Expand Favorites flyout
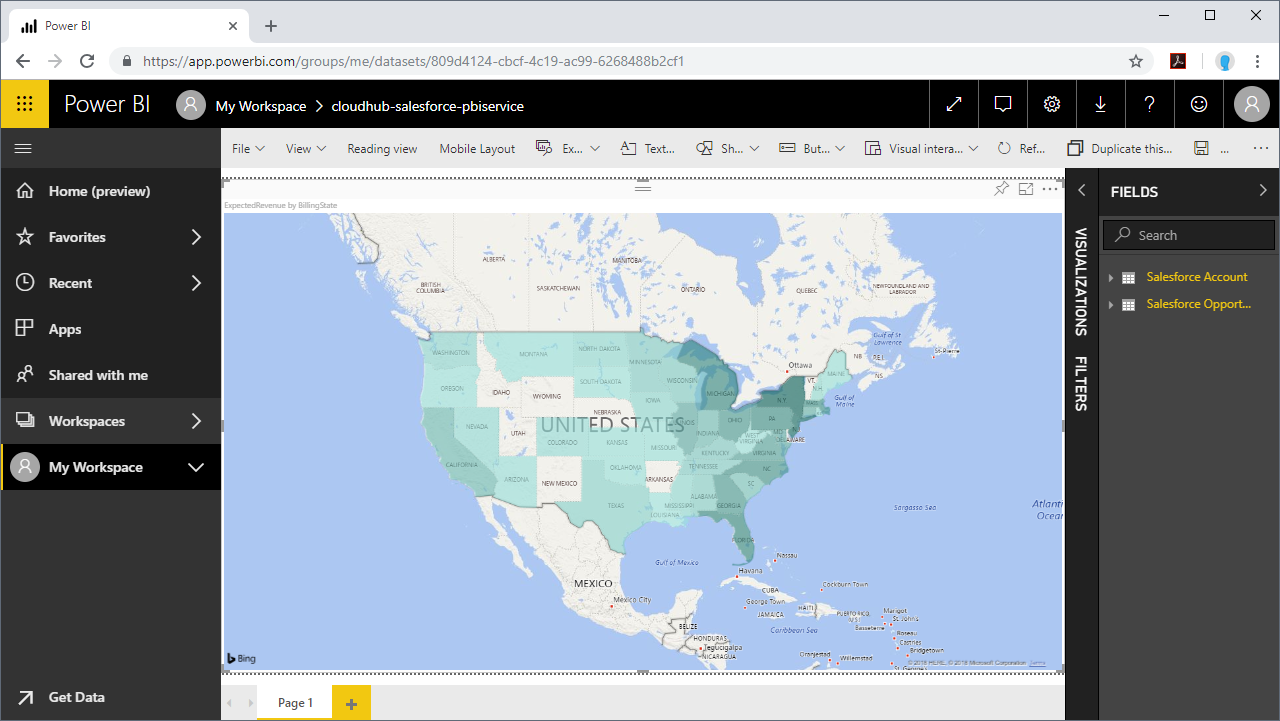Viewport: 1280px width, 721px height. tap(196, 237)
